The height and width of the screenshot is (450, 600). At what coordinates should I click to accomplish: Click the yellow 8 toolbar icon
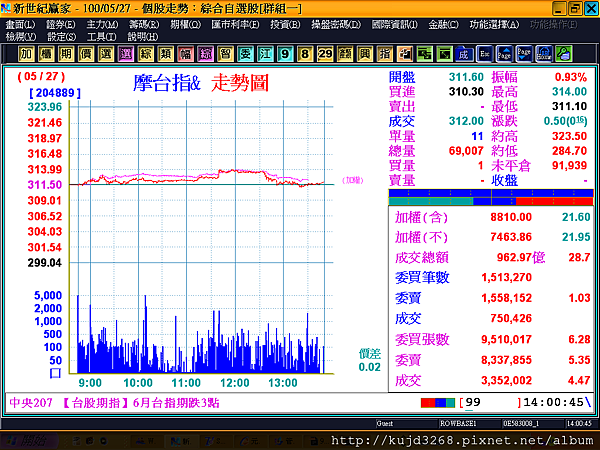coord(305,54)
